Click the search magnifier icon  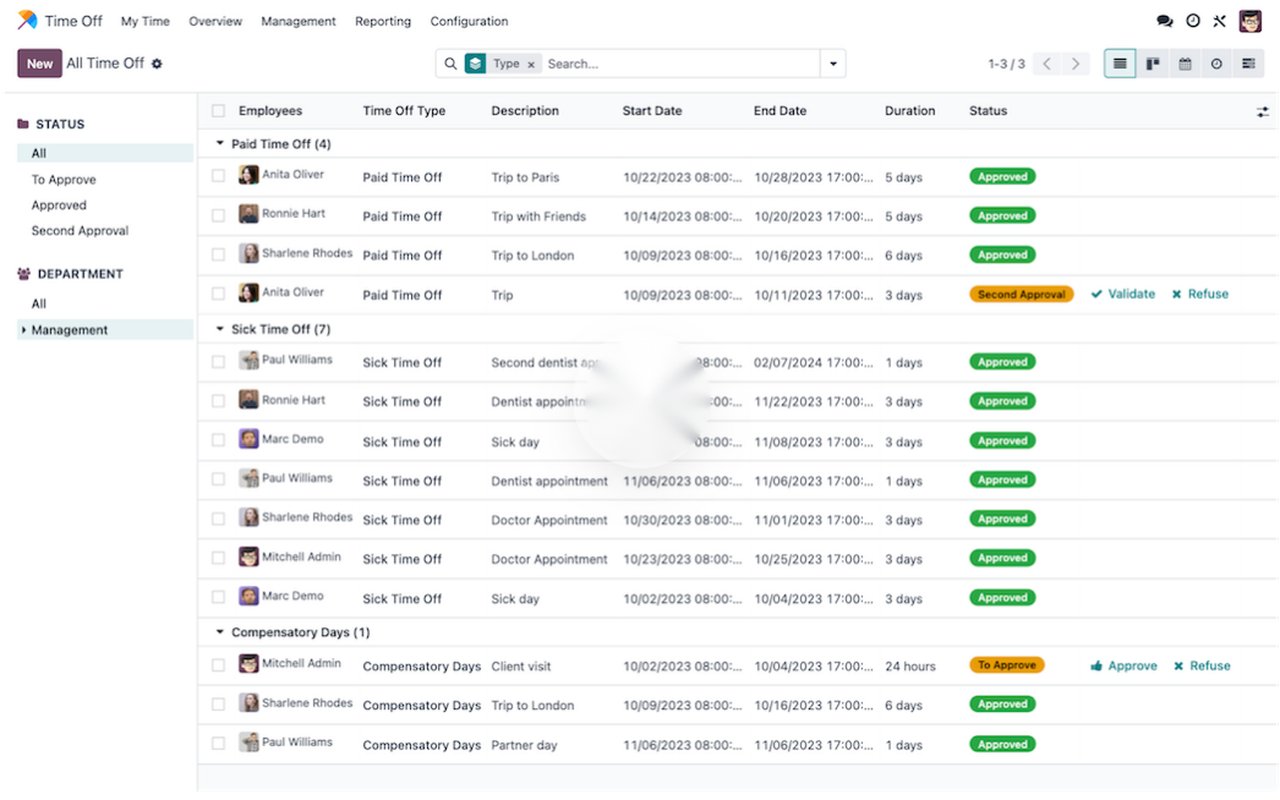pos(451,64)
